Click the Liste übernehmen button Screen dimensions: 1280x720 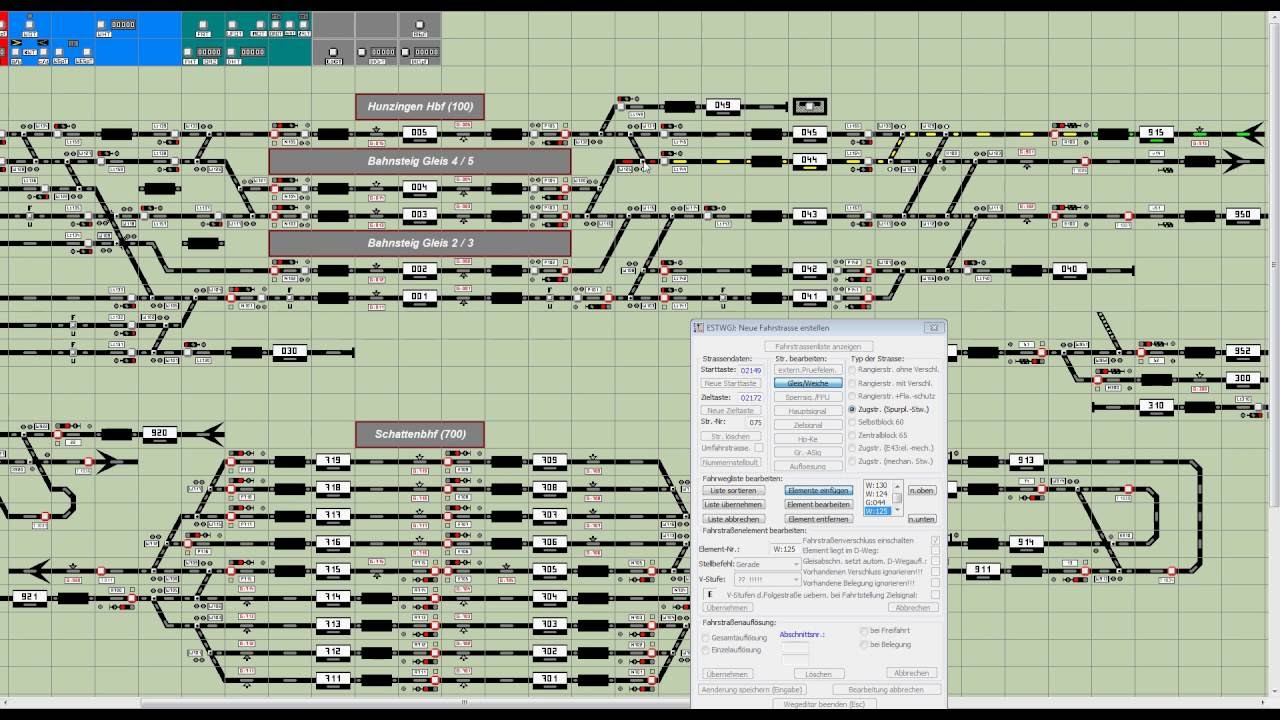pos(733,505)
